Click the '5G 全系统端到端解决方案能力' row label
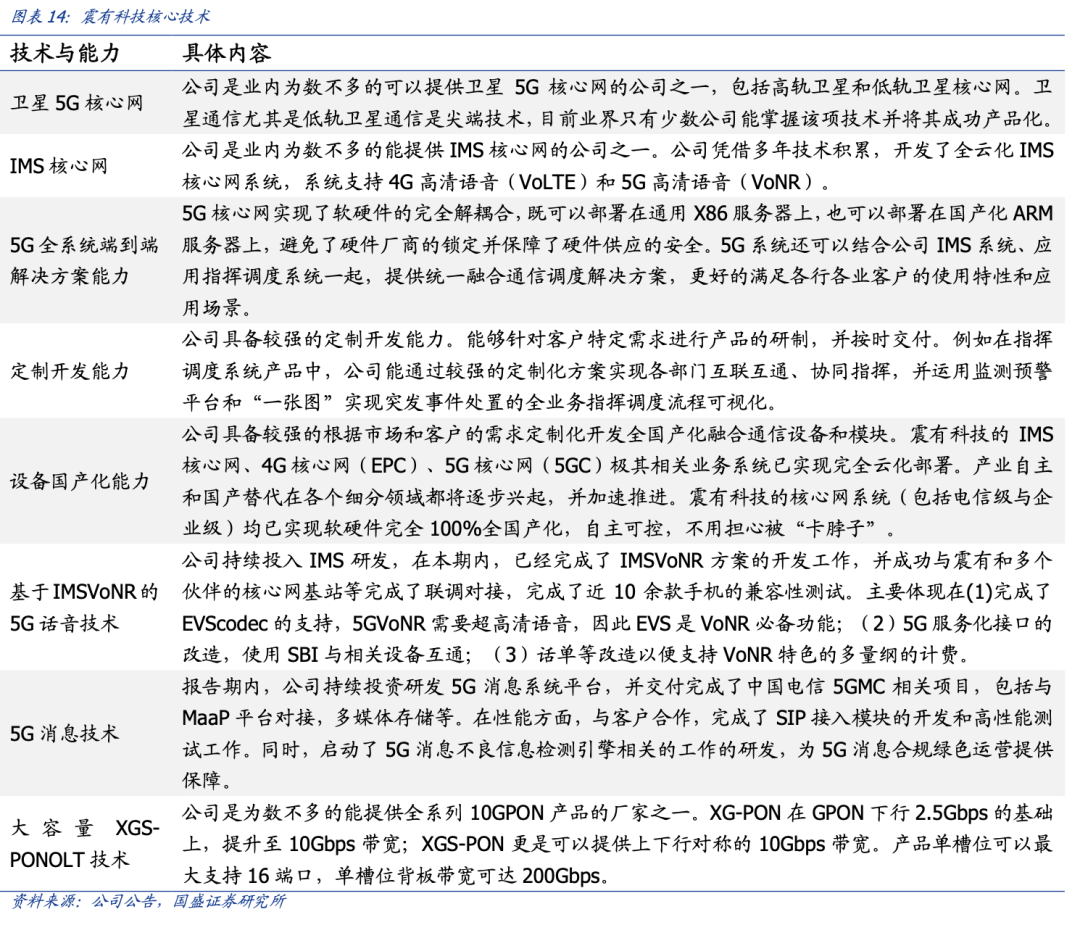This screenshot has height=925, width=1080. click(x=84, y=259)
